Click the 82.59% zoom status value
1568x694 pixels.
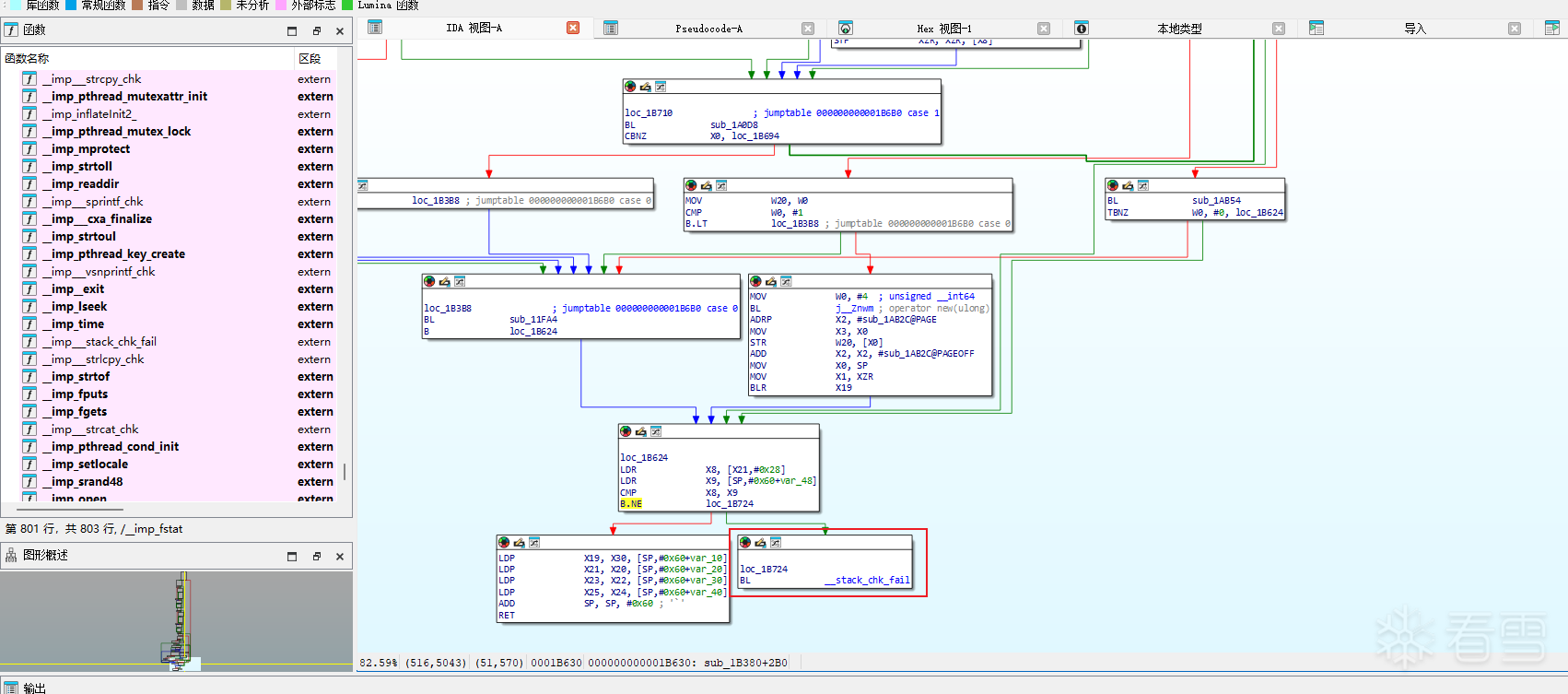tap(379, 663)
